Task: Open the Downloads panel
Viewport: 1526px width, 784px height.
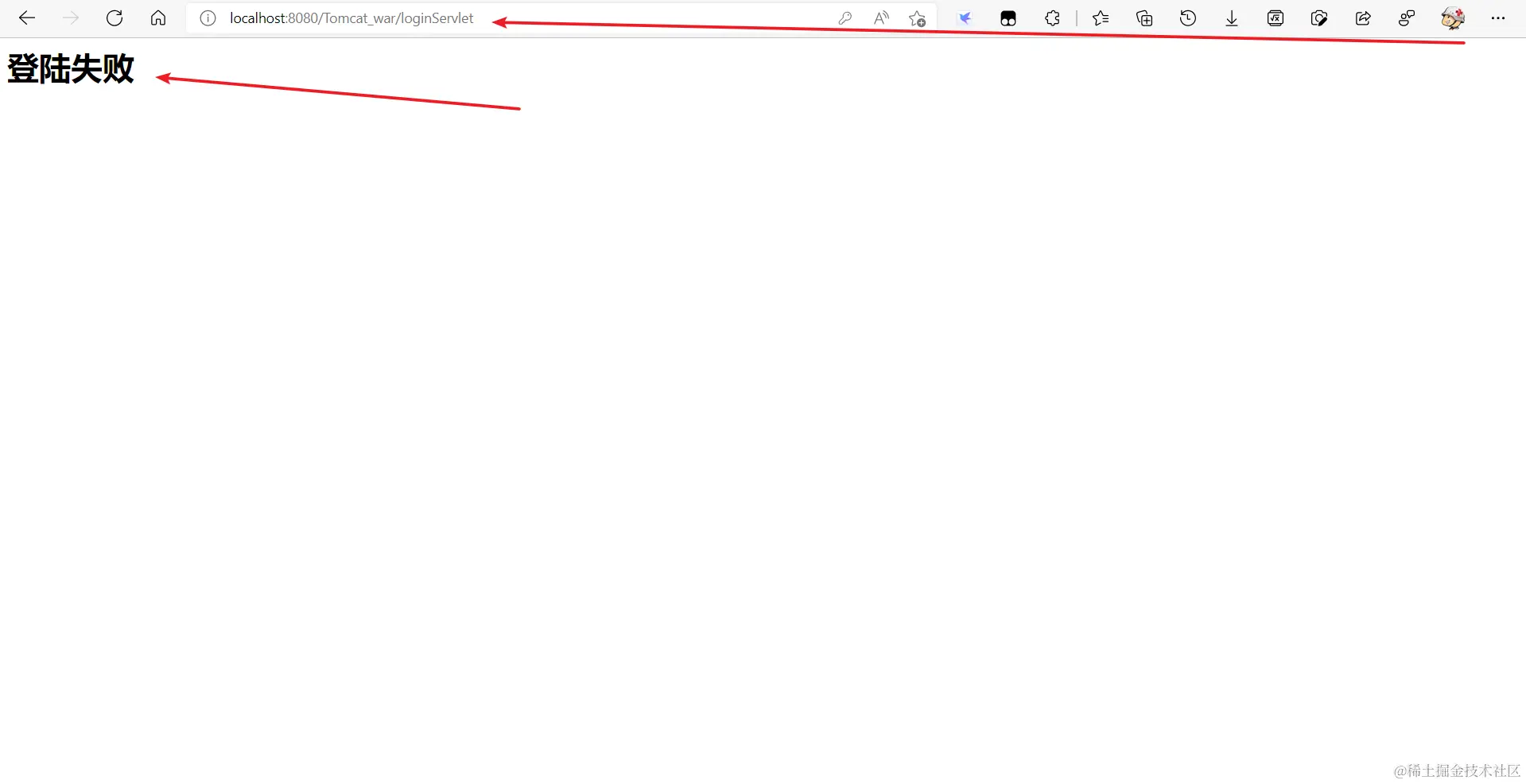Action: pyautogui.click(x=1232, y=18)
